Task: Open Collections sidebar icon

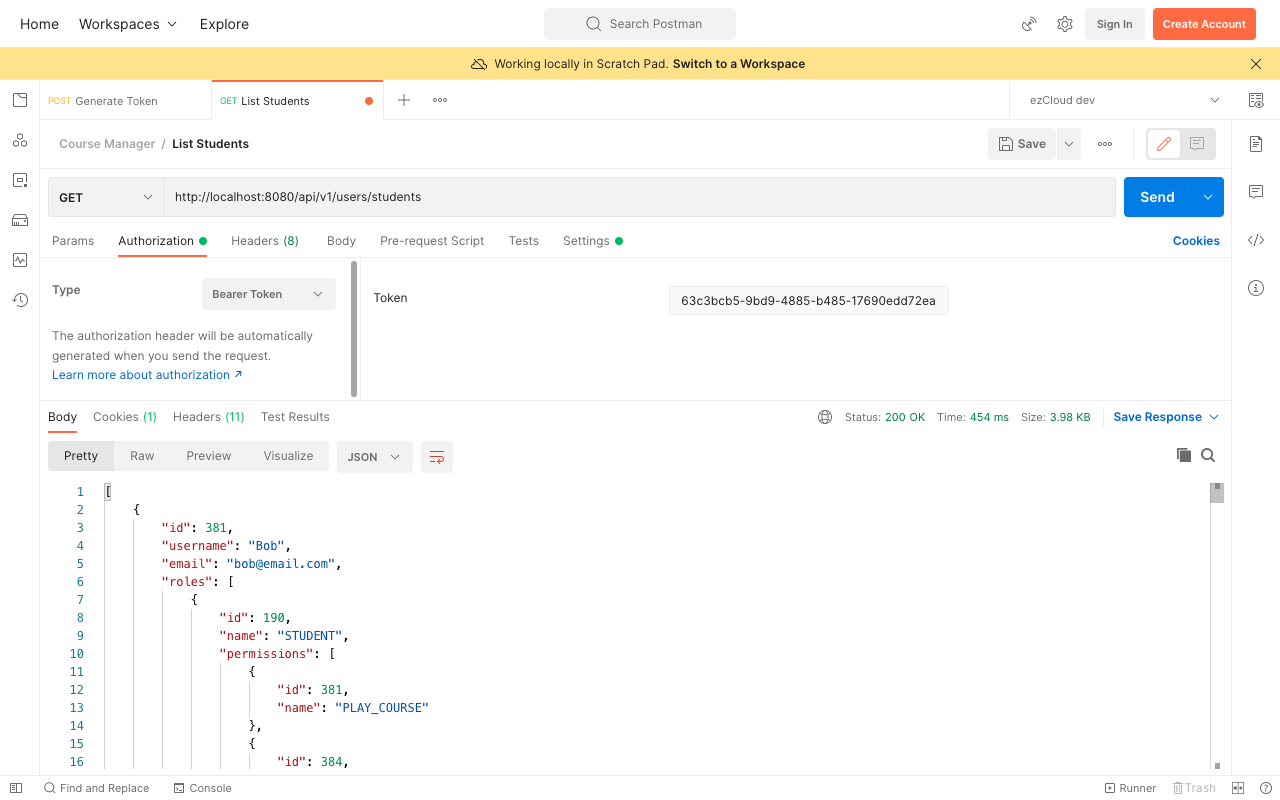Action: (20, 100)
